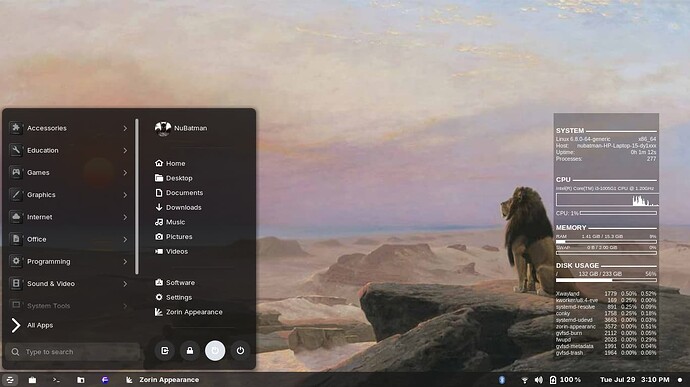Open the Internet category cloud icon
The width and height of the screenshot is (690, 387).
click(16, 217)
